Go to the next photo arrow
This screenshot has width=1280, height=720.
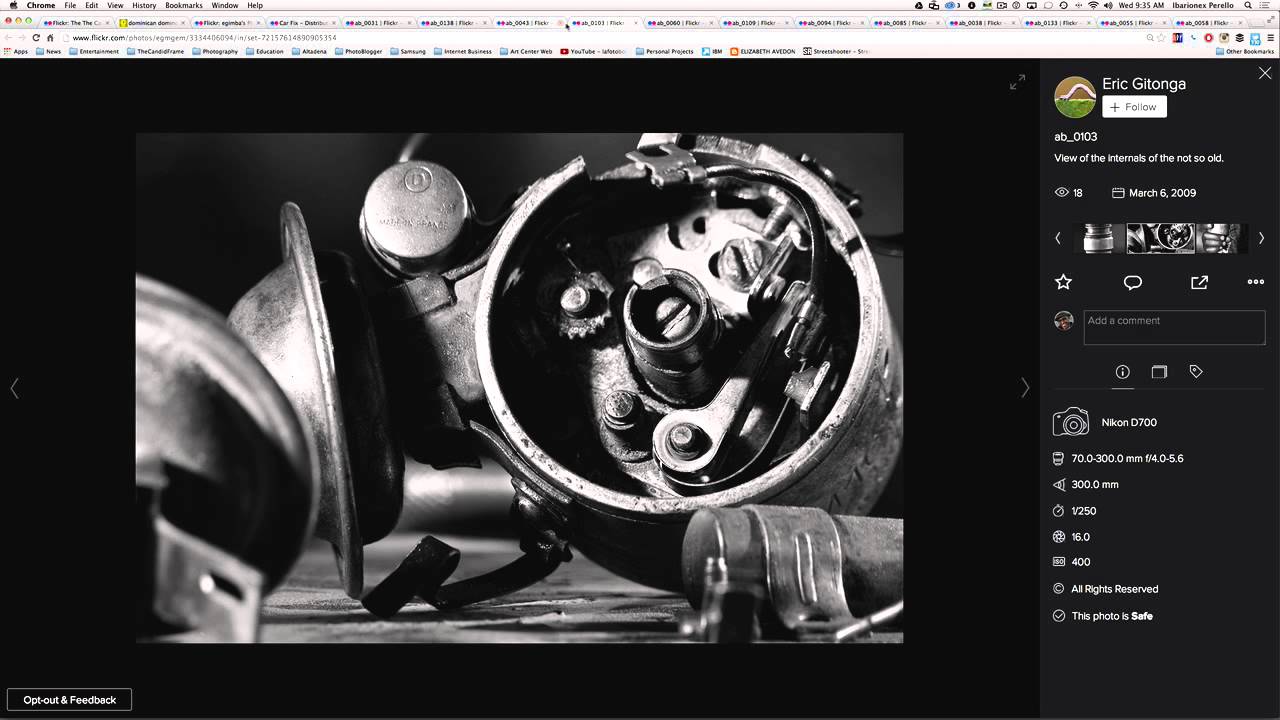1025,388
